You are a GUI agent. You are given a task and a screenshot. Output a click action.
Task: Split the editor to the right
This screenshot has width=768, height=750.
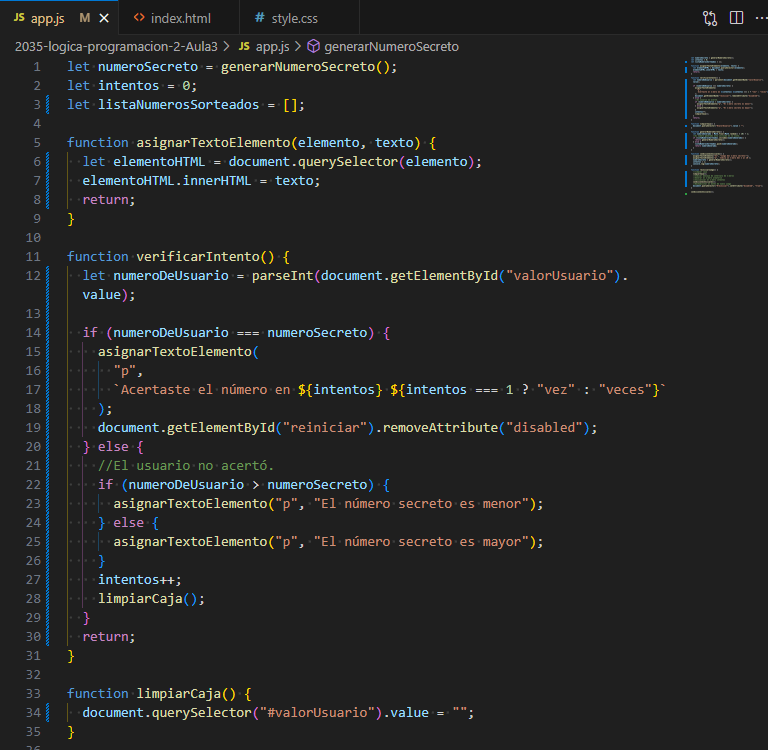(736, 18)
